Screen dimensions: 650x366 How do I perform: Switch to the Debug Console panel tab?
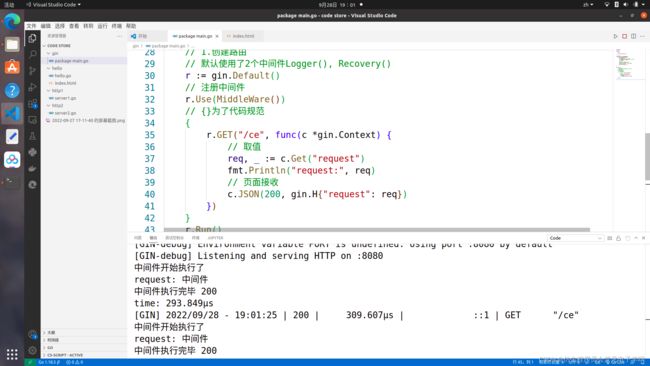174,238
